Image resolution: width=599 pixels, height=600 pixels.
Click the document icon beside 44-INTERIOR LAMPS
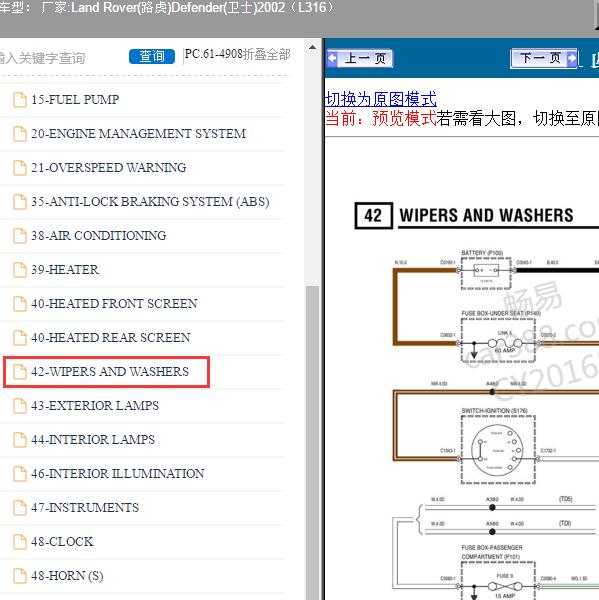[x=20, y=440]
